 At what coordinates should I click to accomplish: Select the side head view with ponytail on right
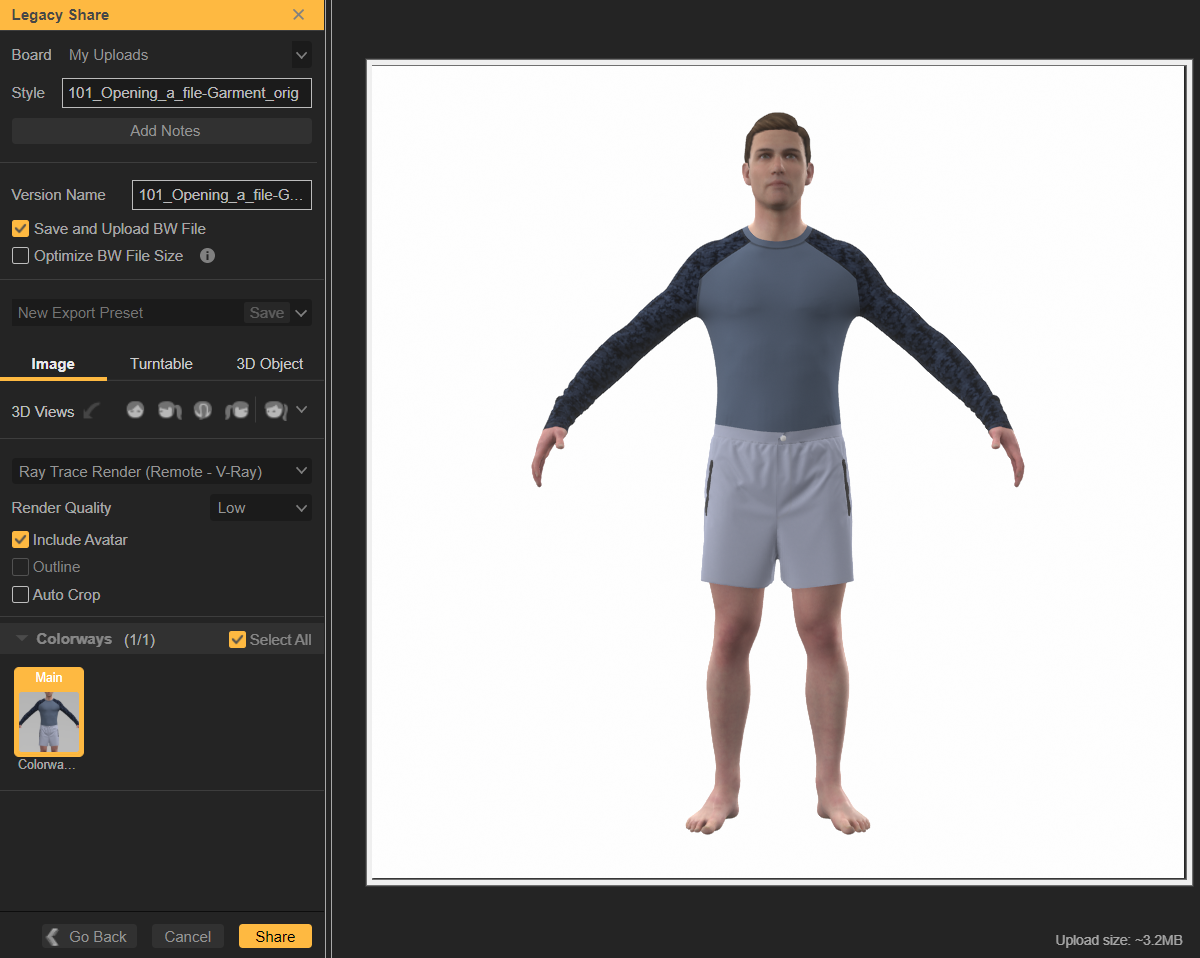coord(169,411)
